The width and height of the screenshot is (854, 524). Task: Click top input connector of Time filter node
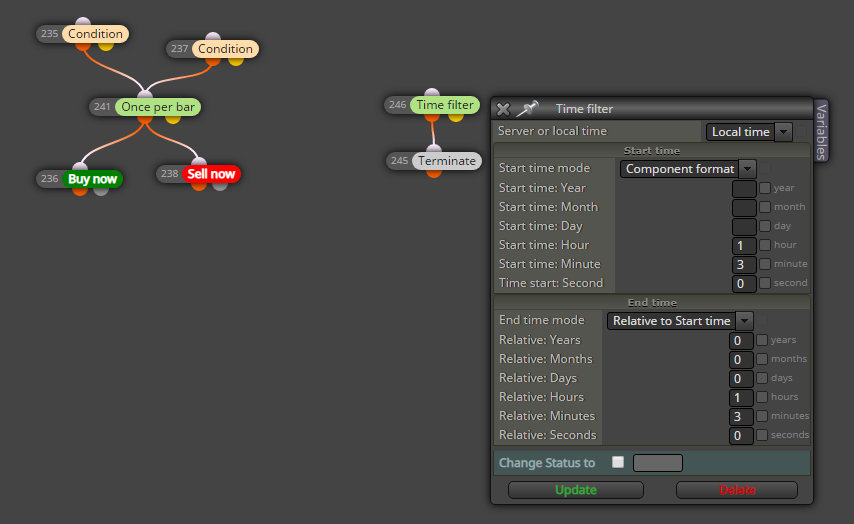(x=432, y=93)
